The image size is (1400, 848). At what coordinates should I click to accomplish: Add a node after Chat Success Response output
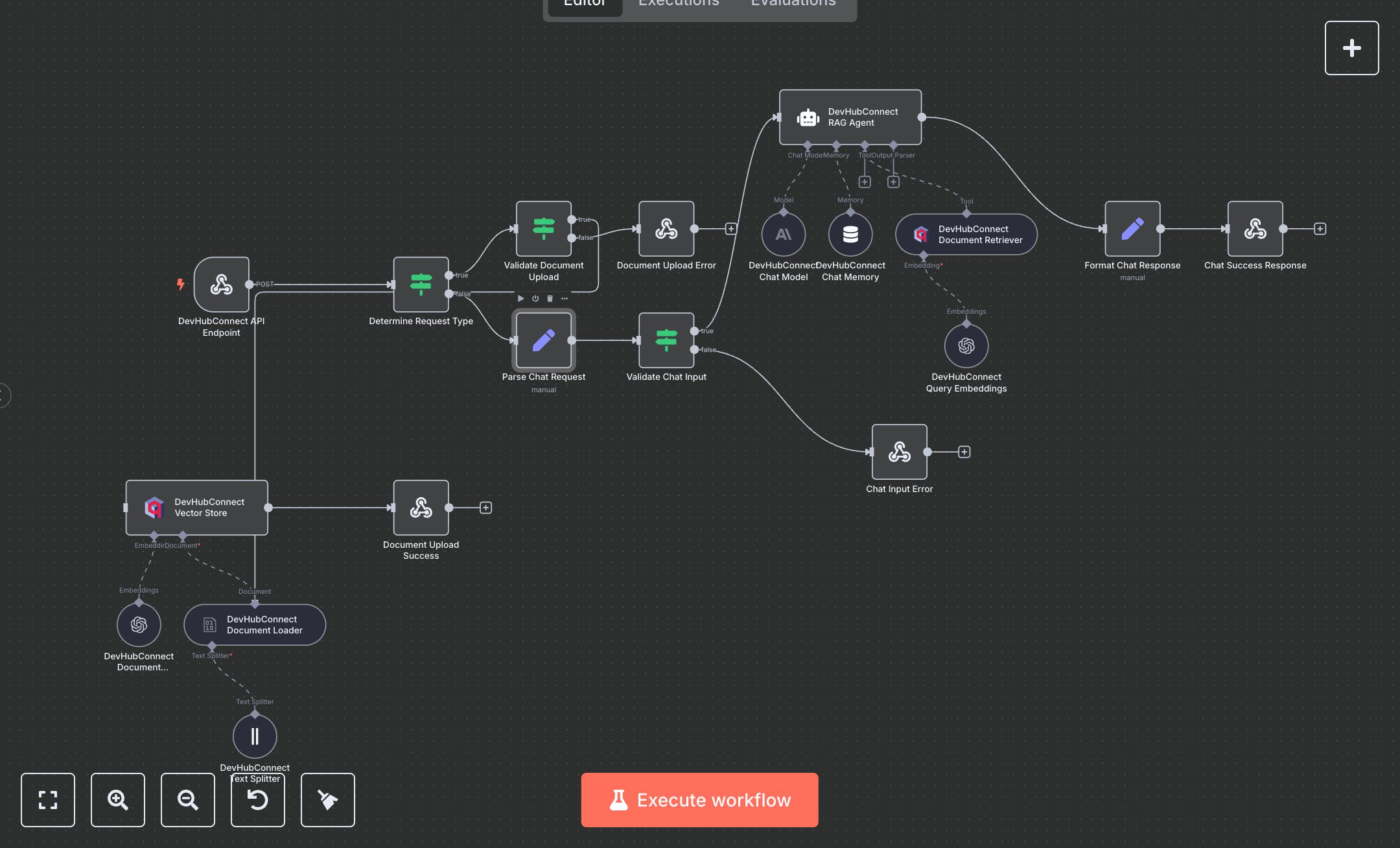click(1320, 228)
